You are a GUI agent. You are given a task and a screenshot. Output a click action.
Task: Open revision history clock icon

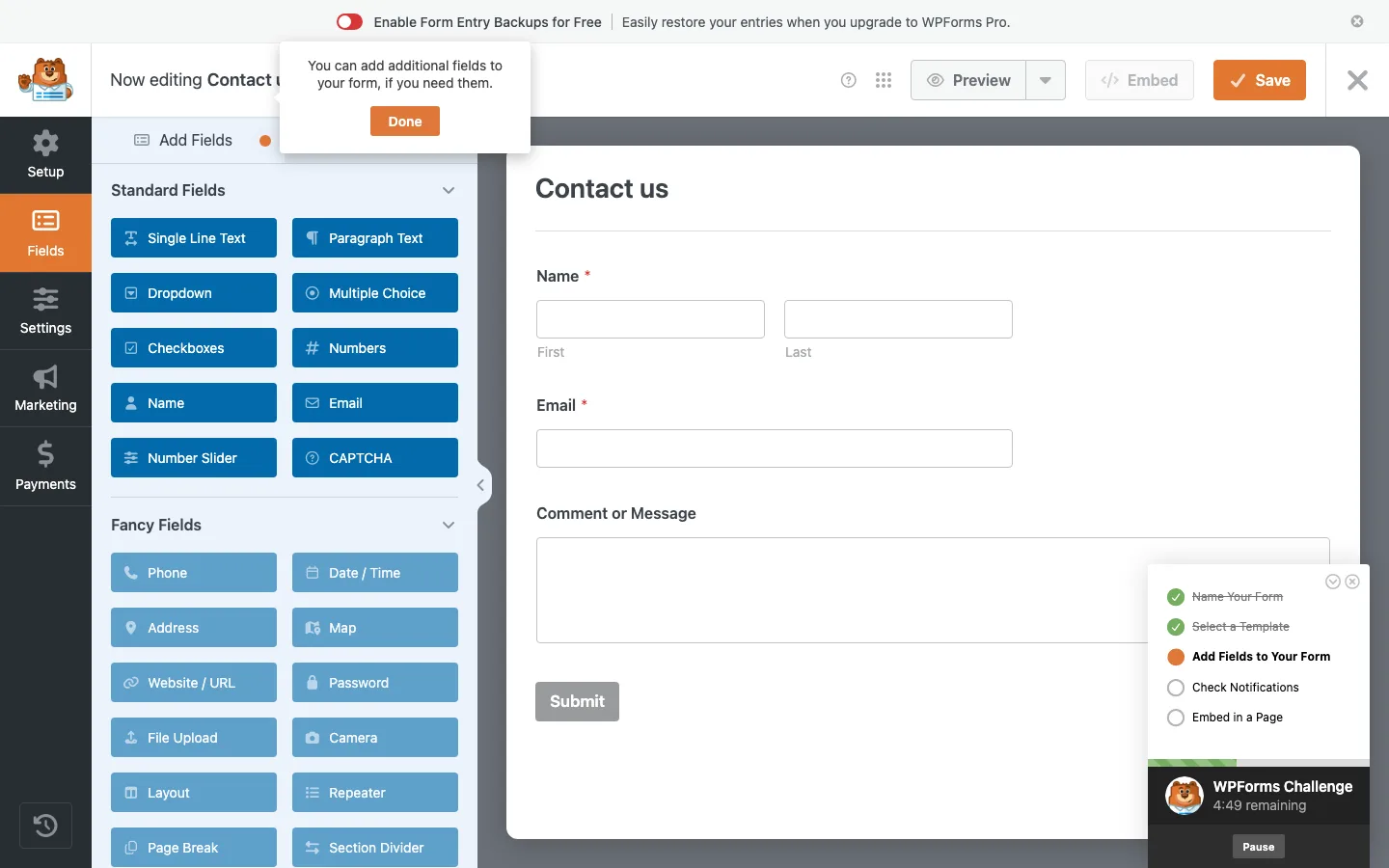click(45, 826)
